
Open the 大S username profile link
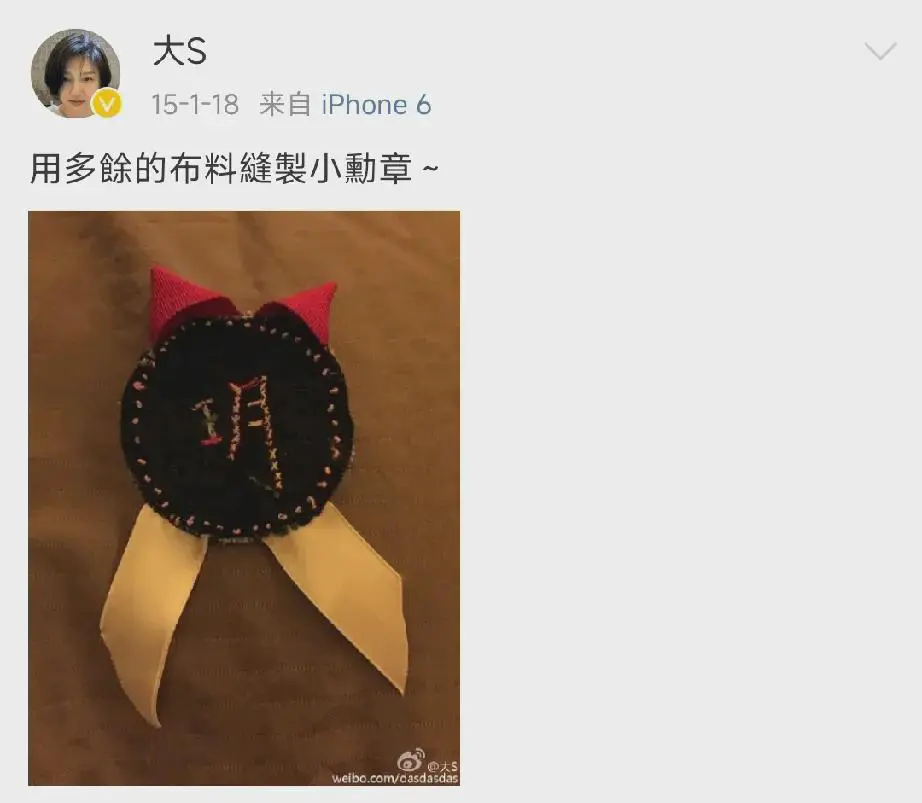click(179, 52)
